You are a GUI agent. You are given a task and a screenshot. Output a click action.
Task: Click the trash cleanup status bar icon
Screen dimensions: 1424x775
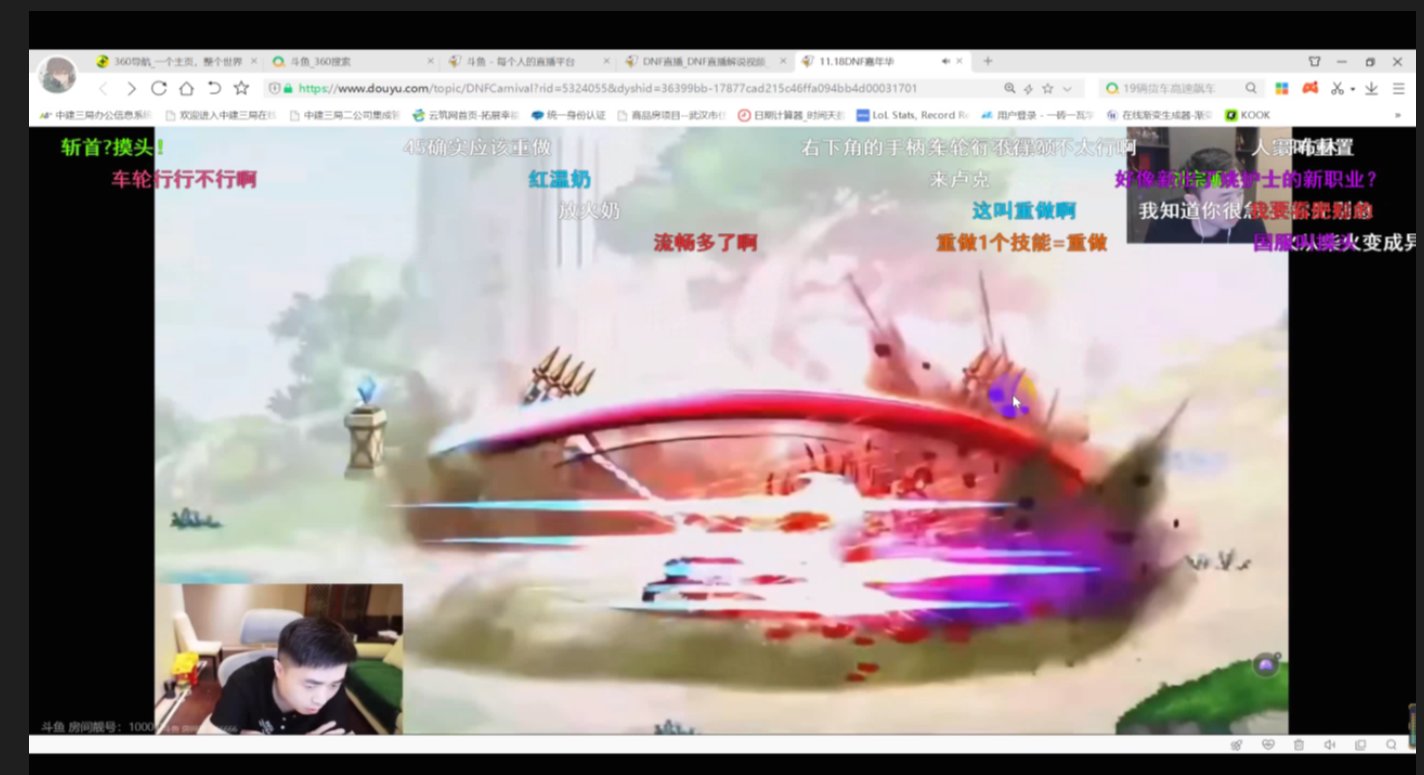1298,745
